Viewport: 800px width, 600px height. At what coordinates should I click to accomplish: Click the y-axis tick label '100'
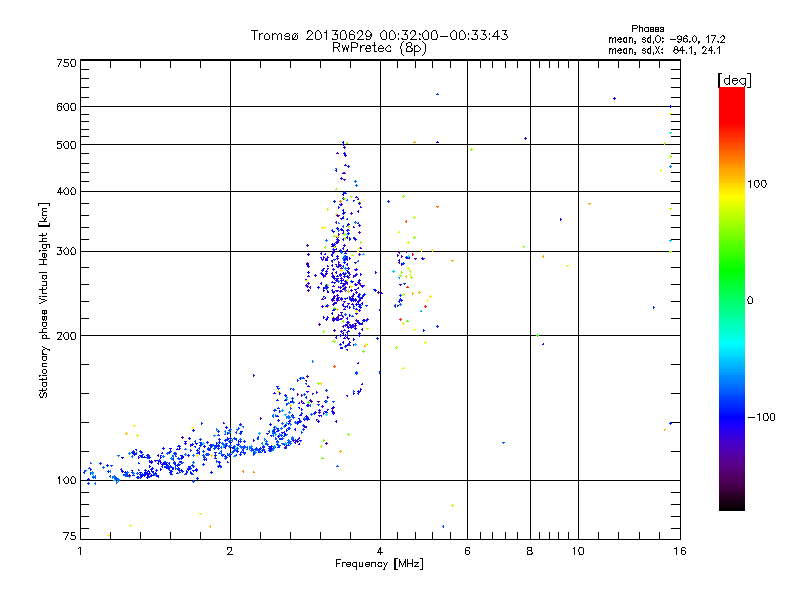[x=66, y=481]
